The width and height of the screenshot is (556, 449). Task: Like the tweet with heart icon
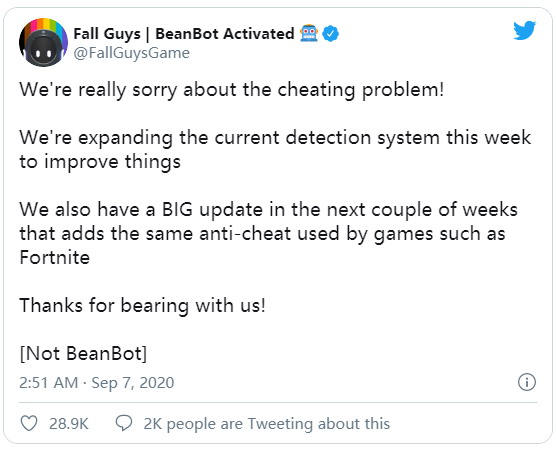point(29,423)
